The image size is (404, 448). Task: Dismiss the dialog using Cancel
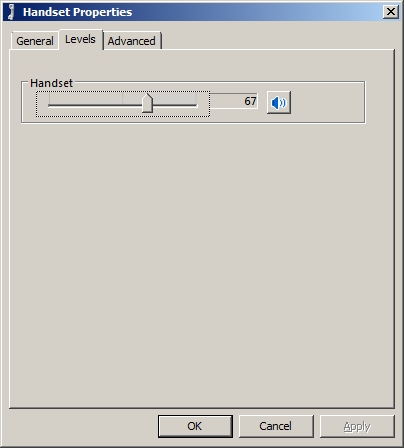pos(276,426)
